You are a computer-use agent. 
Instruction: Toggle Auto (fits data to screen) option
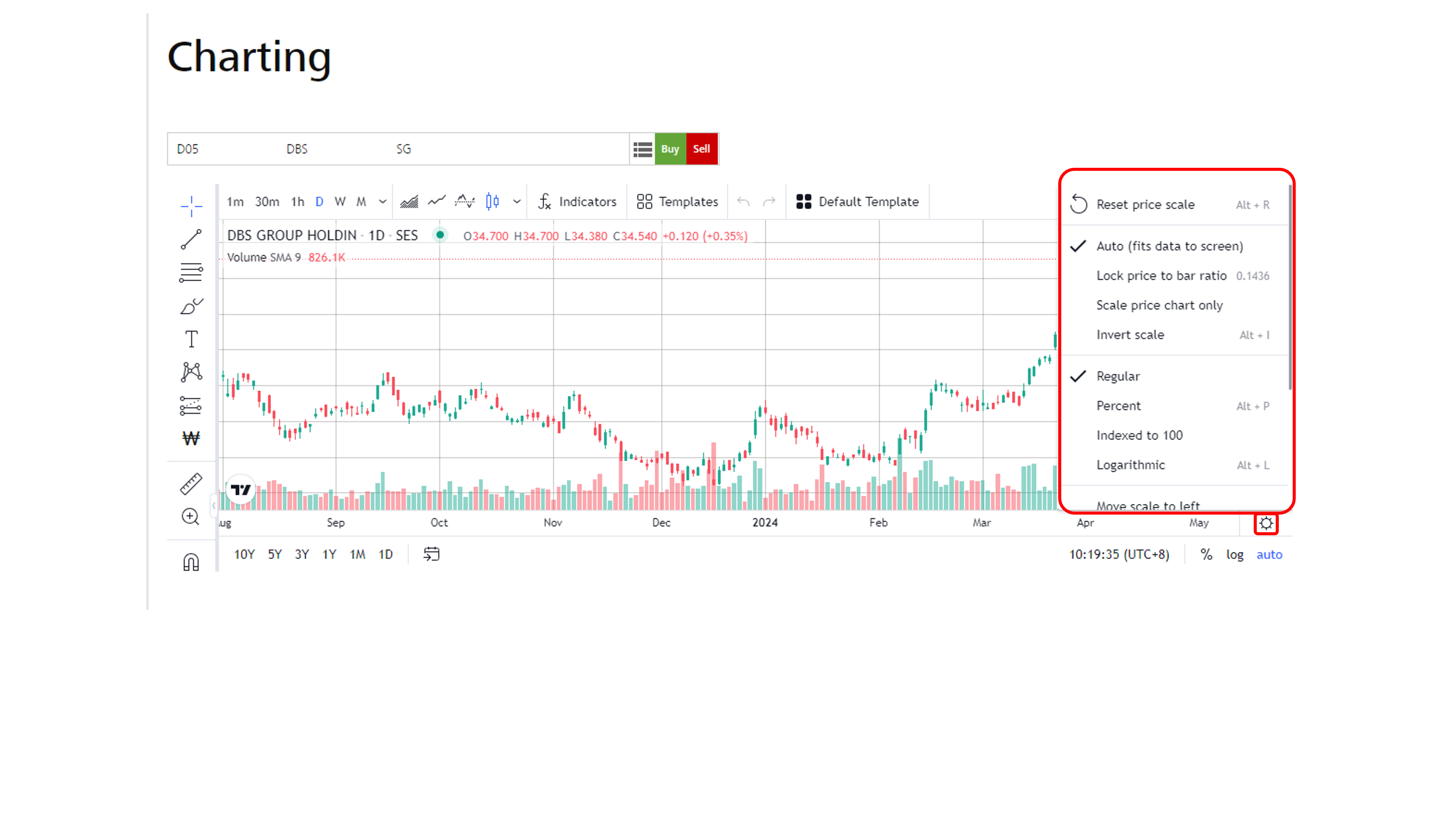(x=1169, y=246)
